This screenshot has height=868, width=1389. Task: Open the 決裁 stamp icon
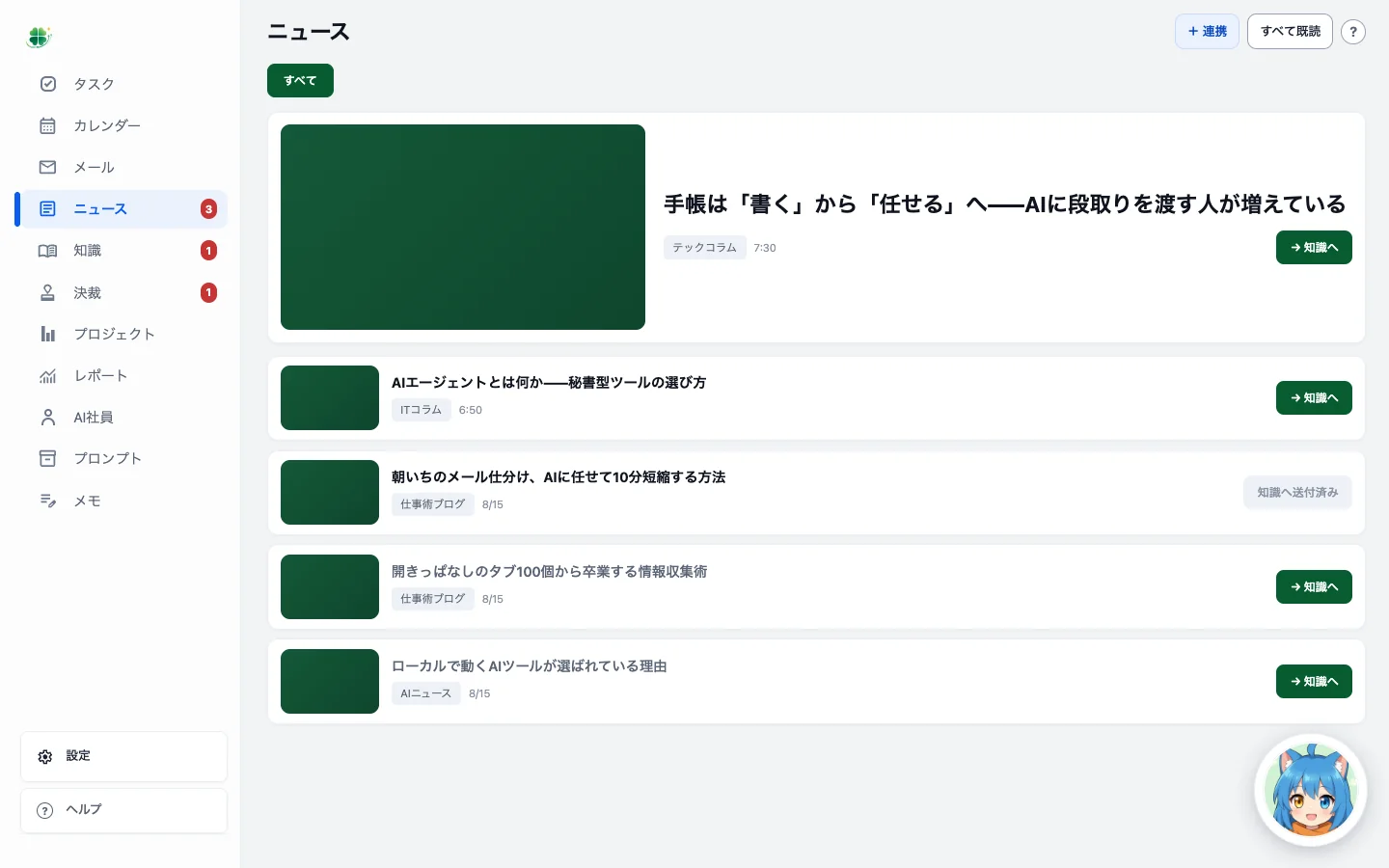pyautogui.click(x=48, y=292)
